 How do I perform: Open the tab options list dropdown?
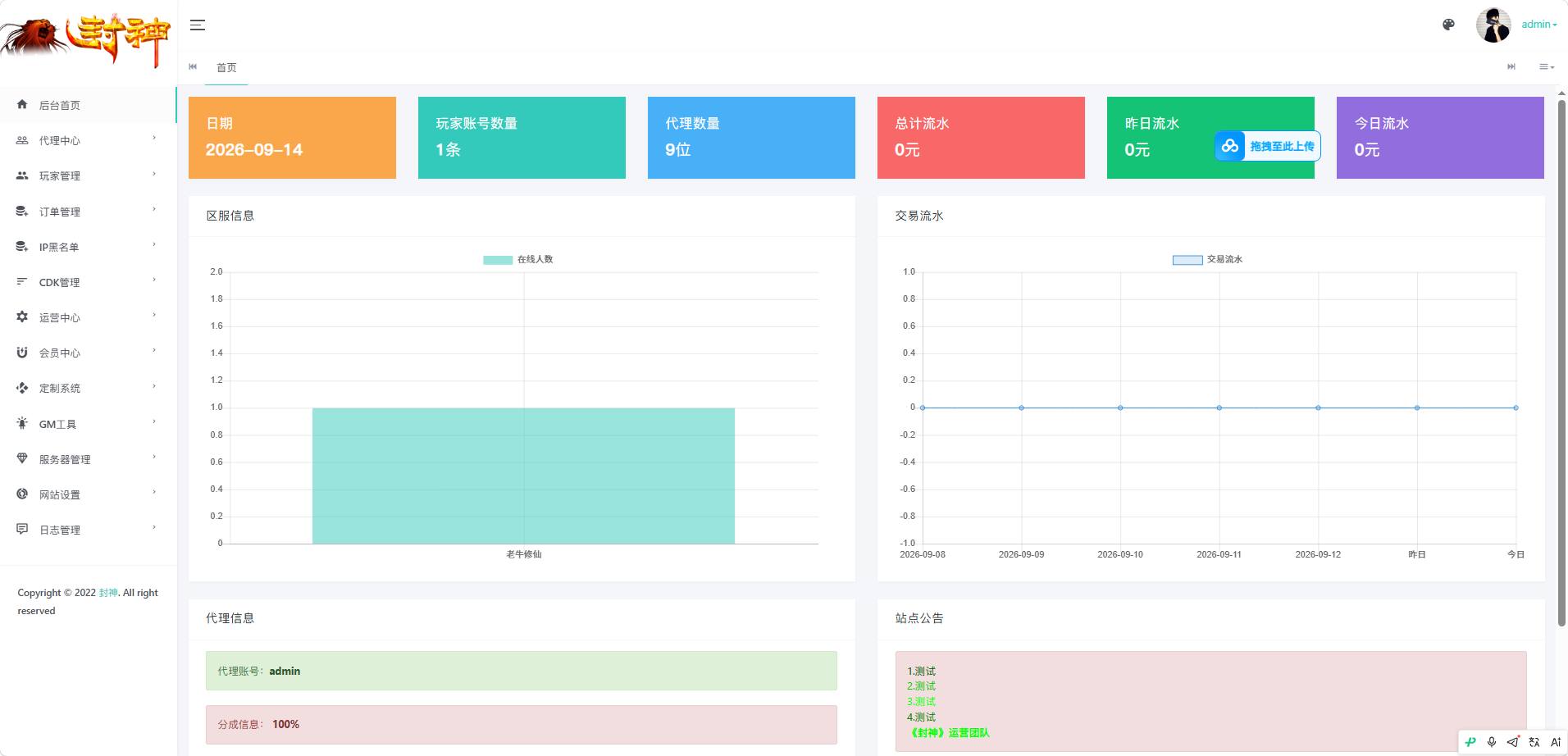pyautogui.click(x=1547, y=66)
